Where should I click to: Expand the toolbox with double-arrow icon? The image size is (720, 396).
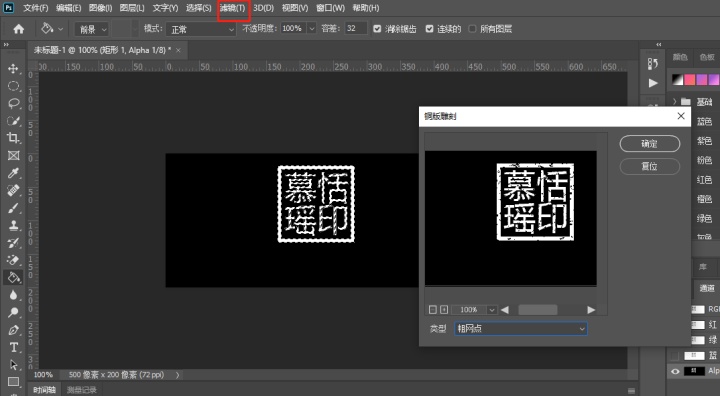coord(6,45)
